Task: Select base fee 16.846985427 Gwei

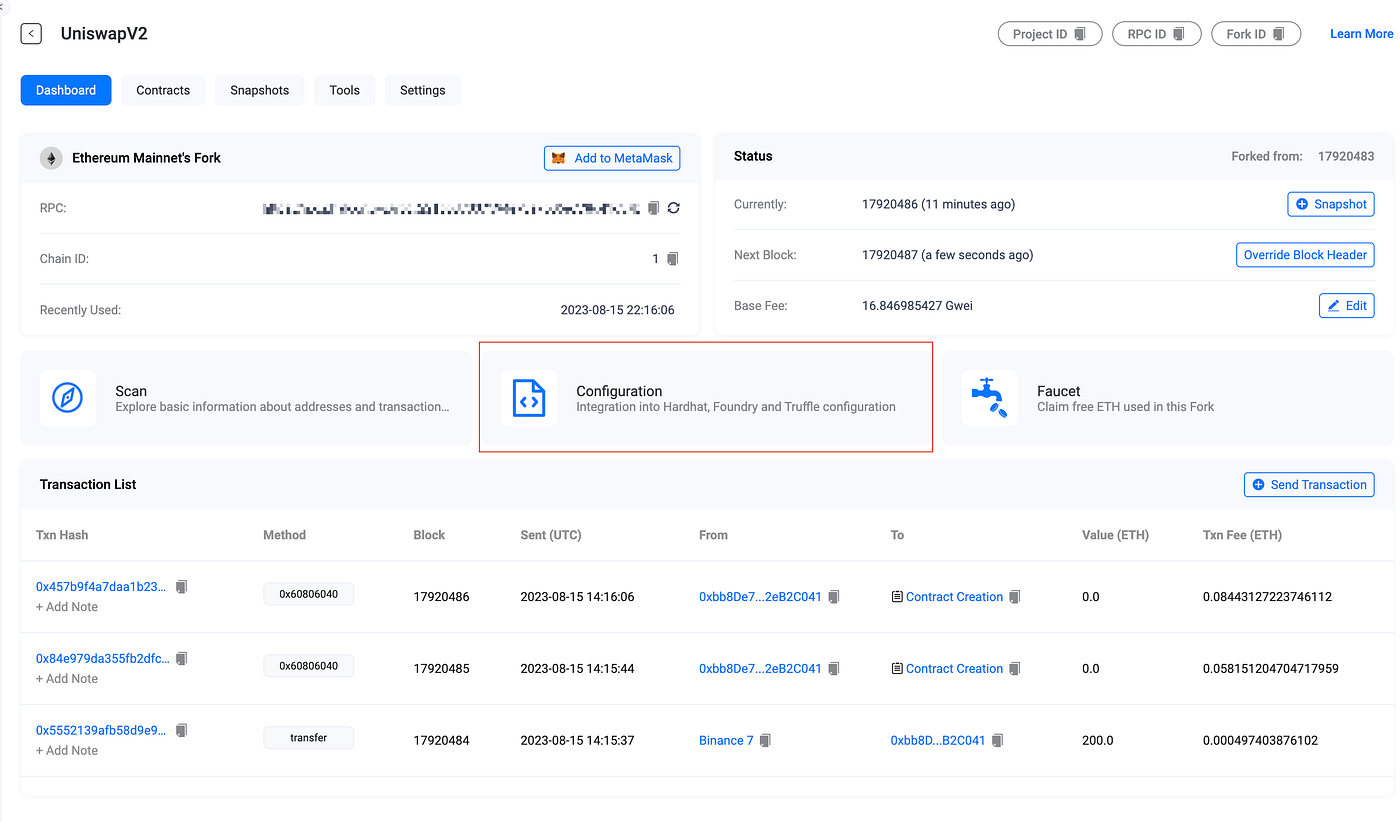Action: pos(917,306)
